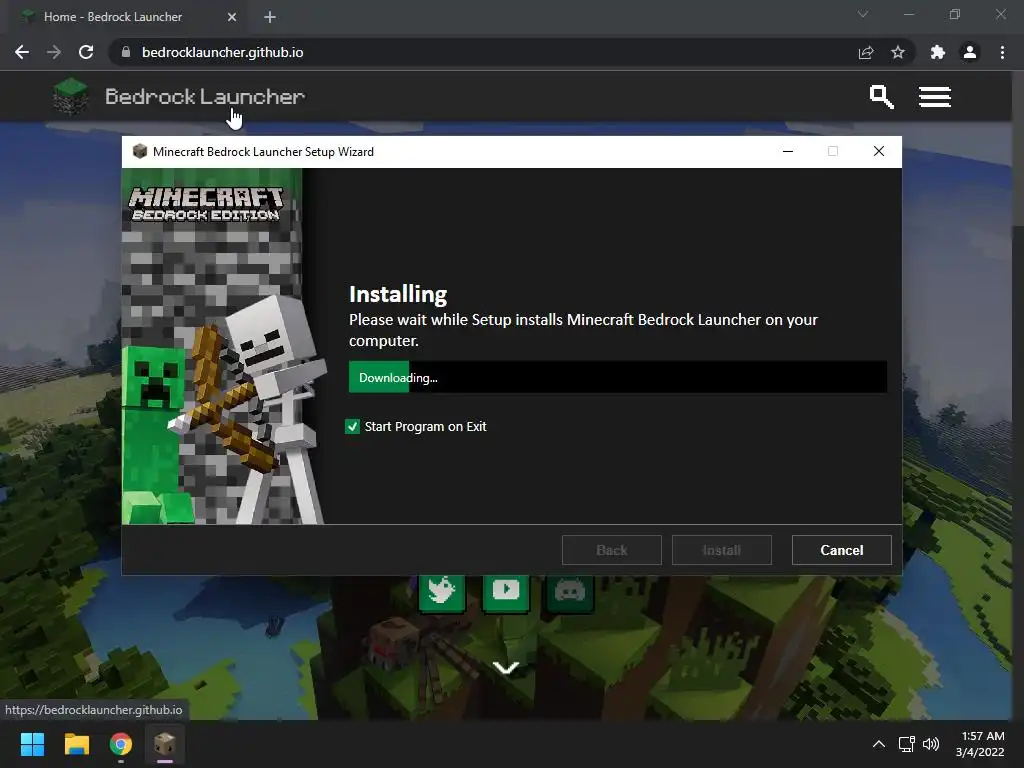Viewport: 1024px width, 768px height.
Task: Uncheck Start Program on Exit
Action: point(353,426)
